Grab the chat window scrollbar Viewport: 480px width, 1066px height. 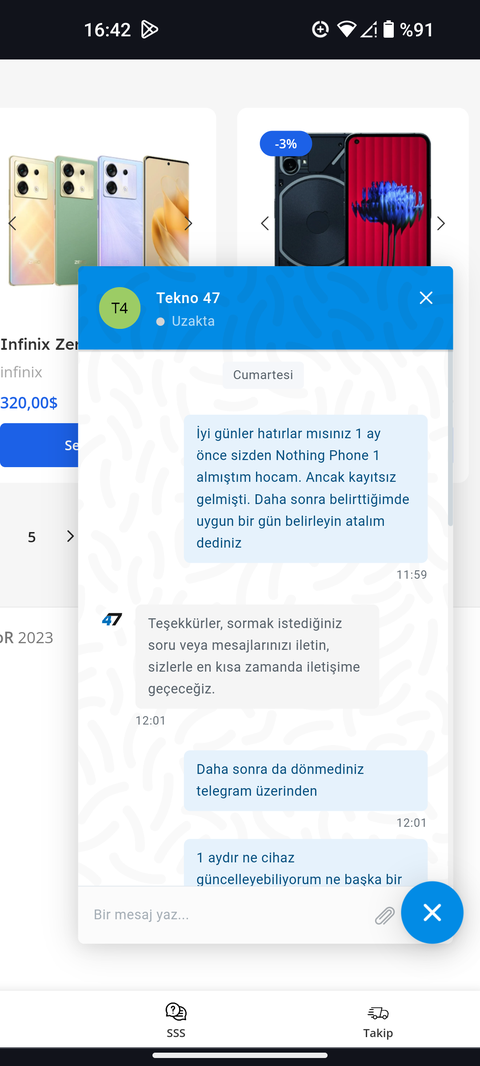(x=449, y=439)
